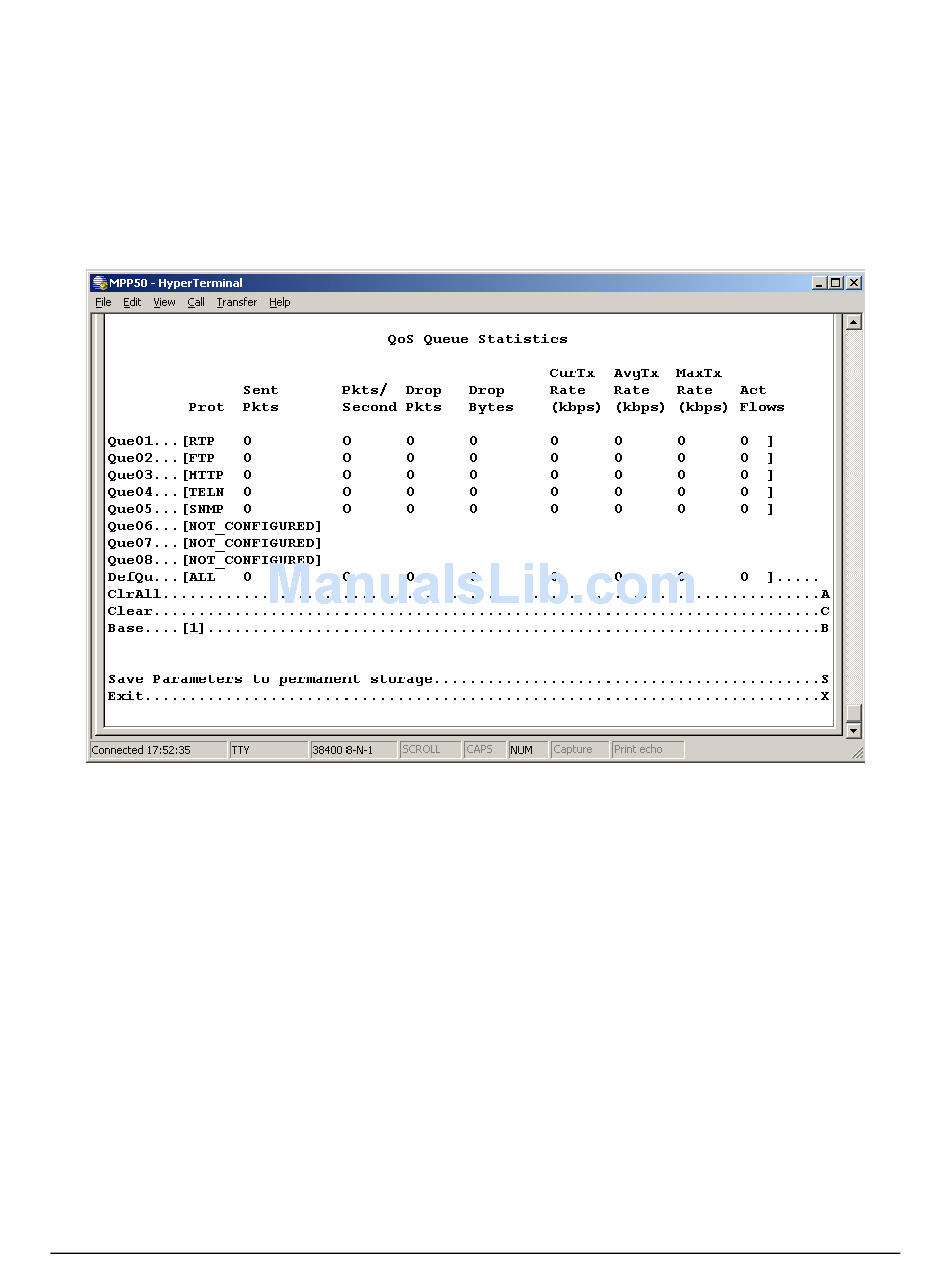
Task: Click the '38400 8-N-1' status entry
Action: coord(354,750)
